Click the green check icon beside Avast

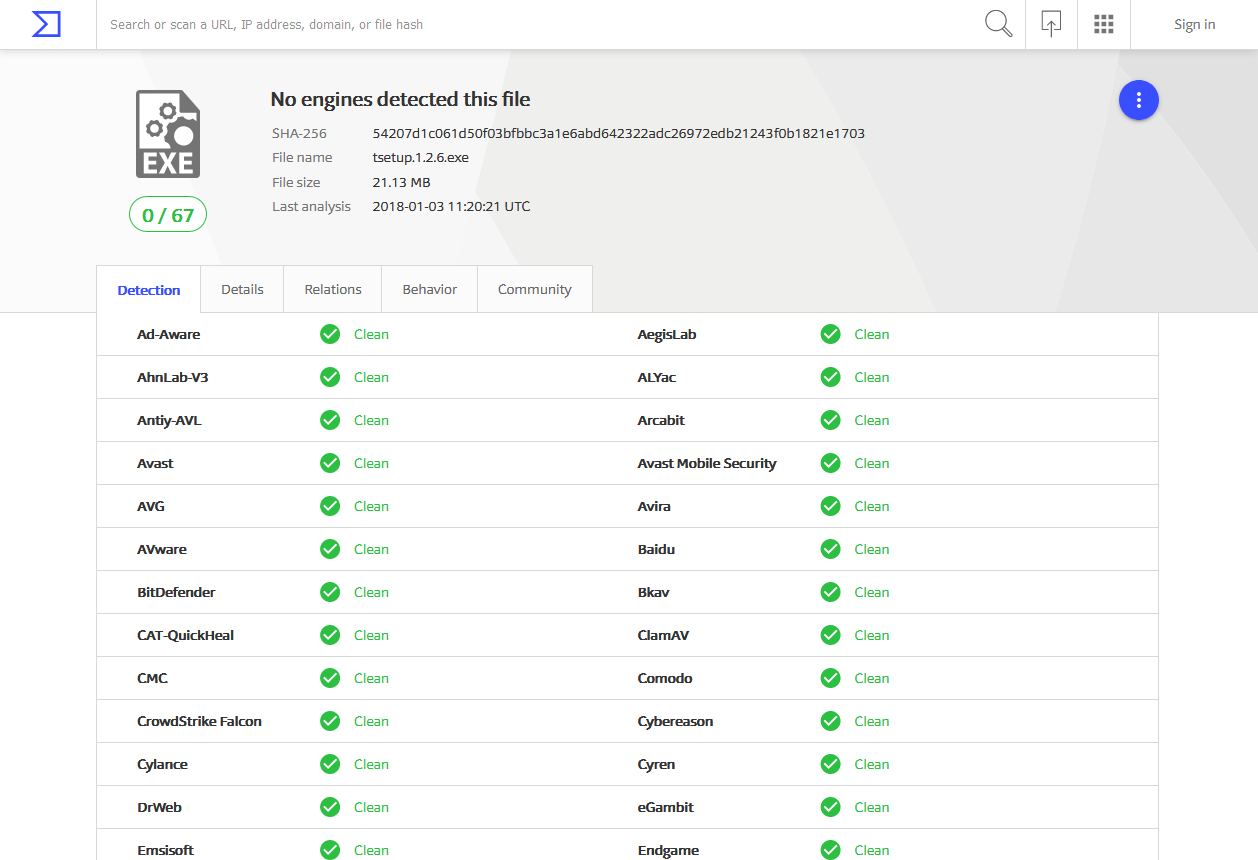(330, 463)
